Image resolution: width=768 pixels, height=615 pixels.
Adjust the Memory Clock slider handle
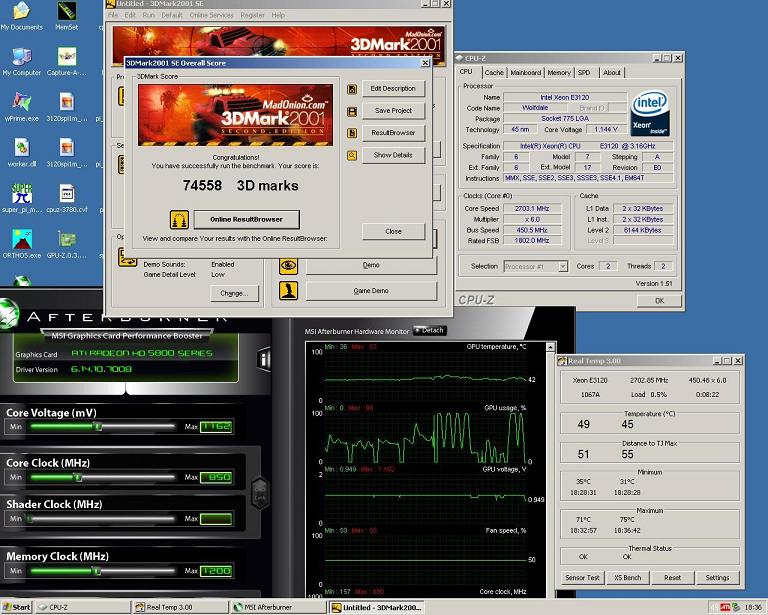click(x=97, y=570)
